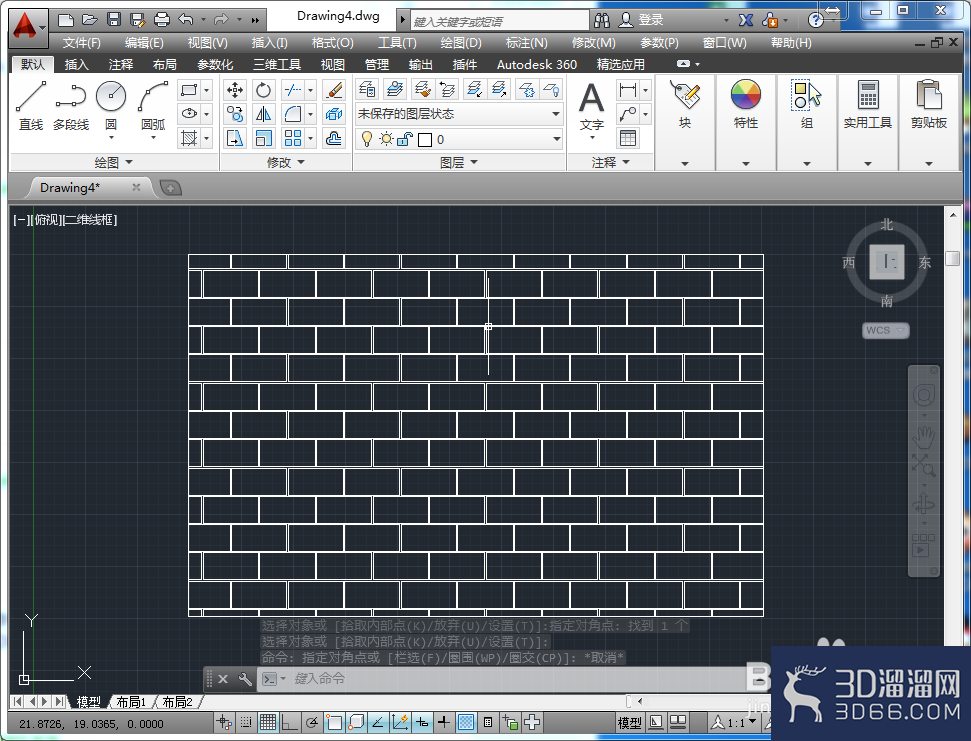
Task: Select the Line (直线) draw tool
Action: pos(30,106)
